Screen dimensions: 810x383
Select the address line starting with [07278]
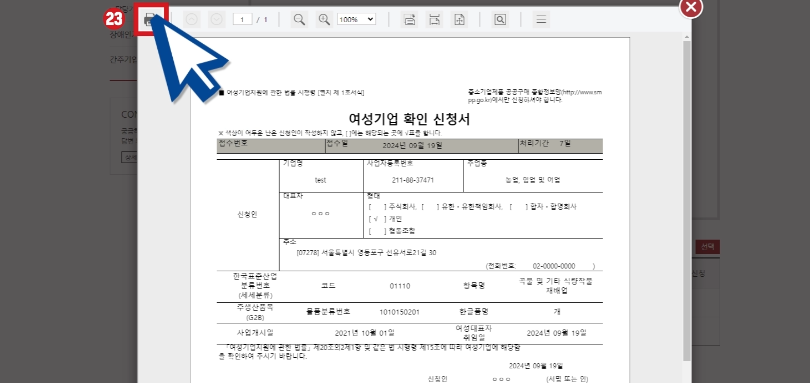pos(366,253)
